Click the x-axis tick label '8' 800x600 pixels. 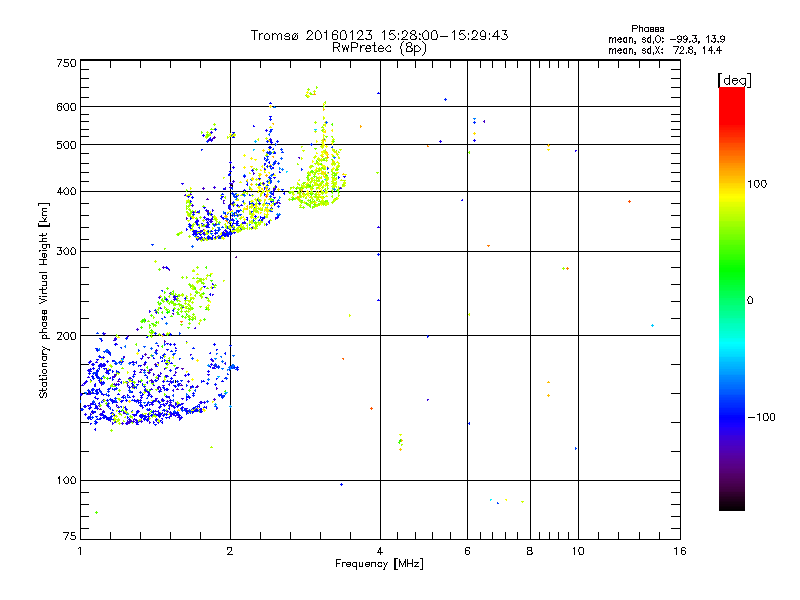(530, 551)
